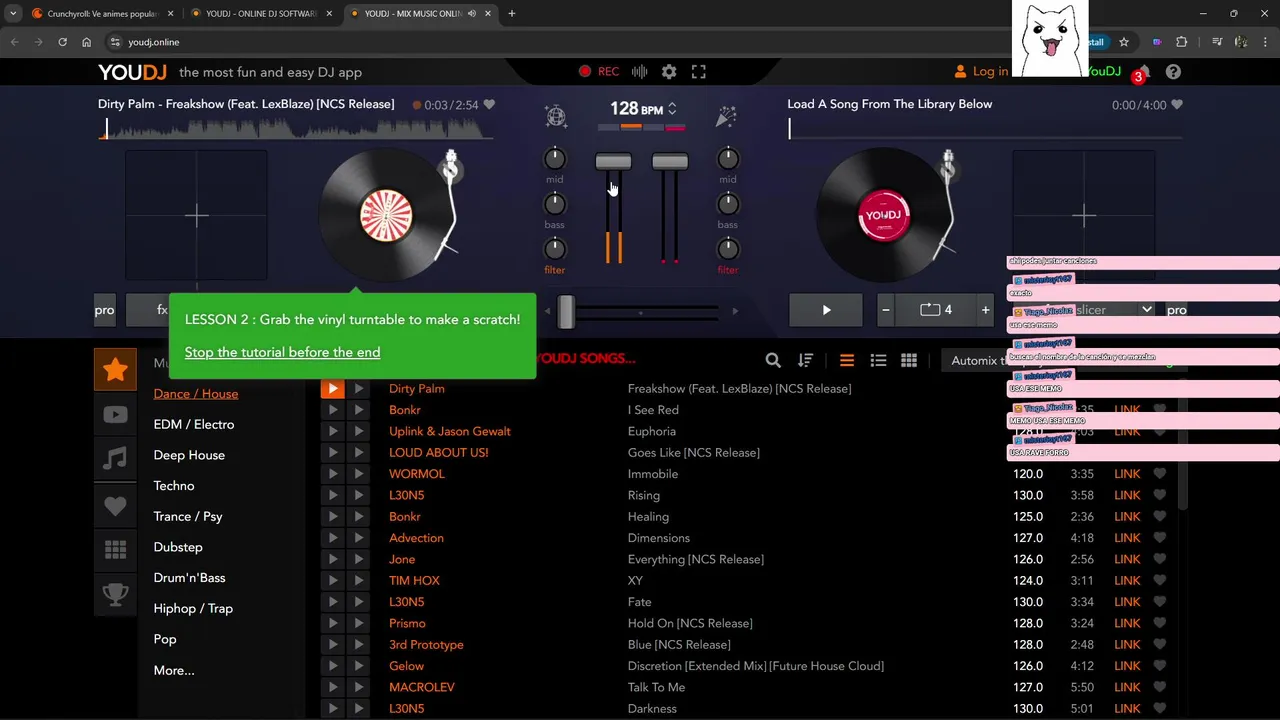Open the sort order icon in library

pyautogui.click(x=805, y=360)
